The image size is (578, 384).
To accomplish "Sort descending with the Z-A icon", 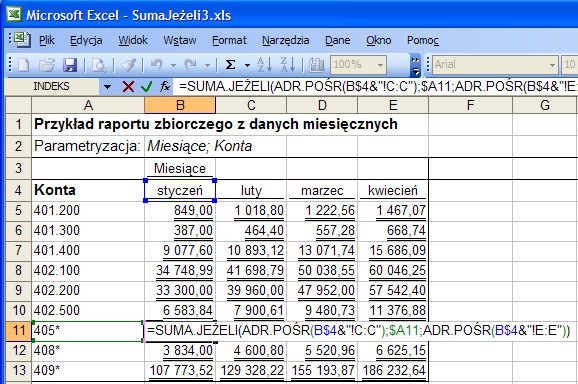I will 288,65.
